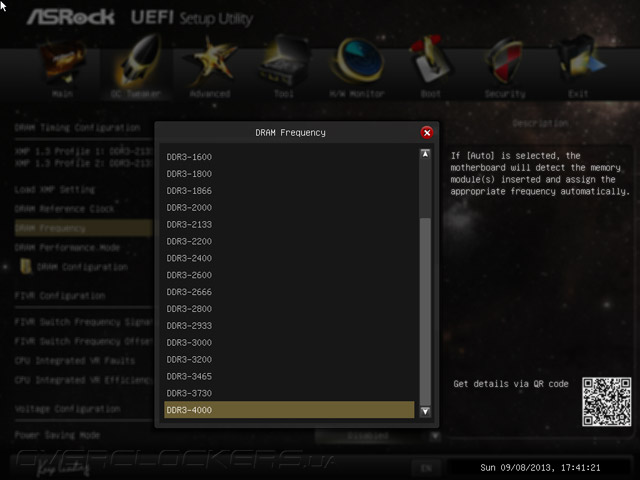Open the Boot joystick icon
The height and width of the screenshot is (480, 640).
coord(431,60)
